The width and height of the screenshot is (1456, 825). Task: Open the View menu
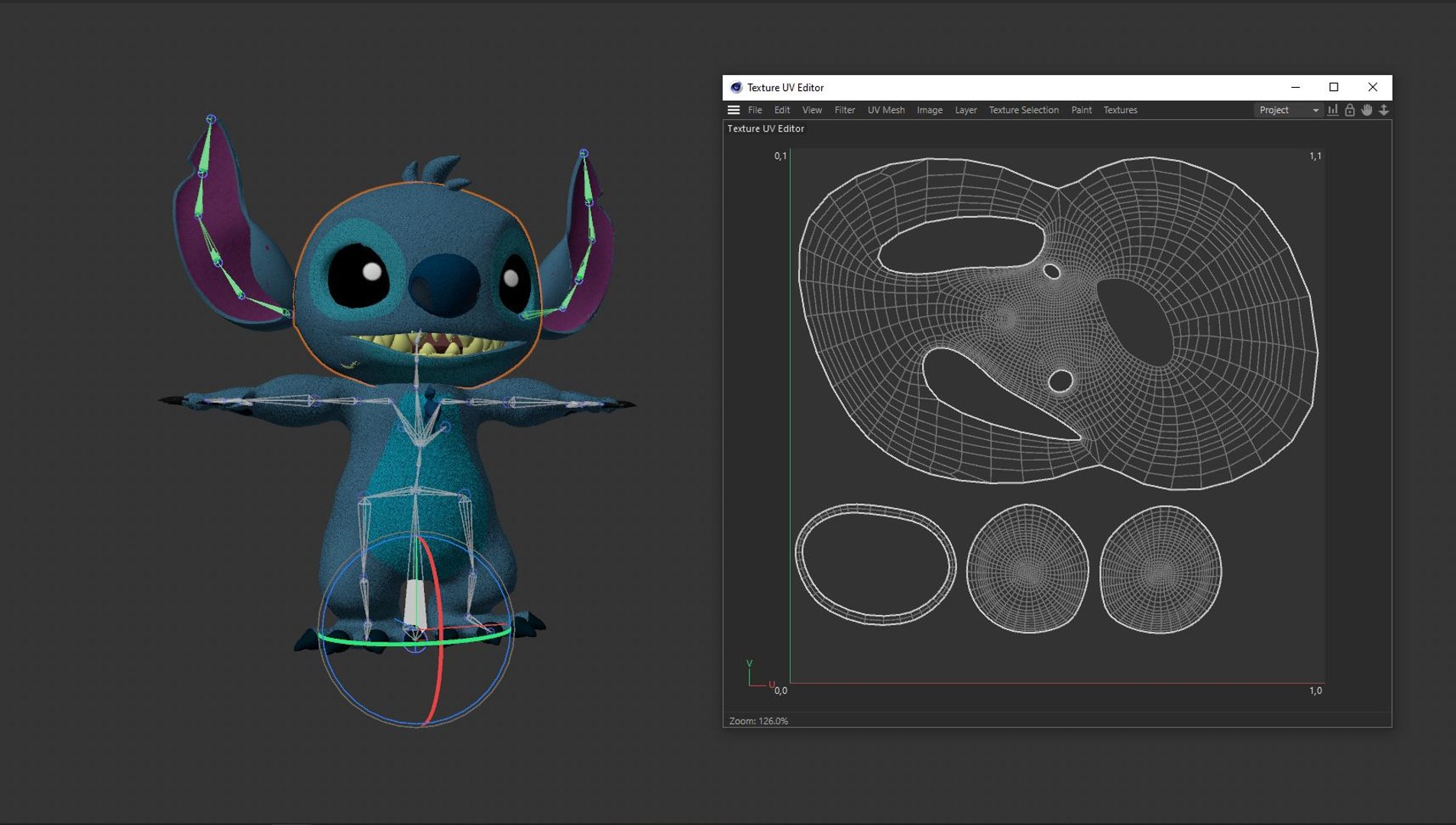tap(812, 110)
